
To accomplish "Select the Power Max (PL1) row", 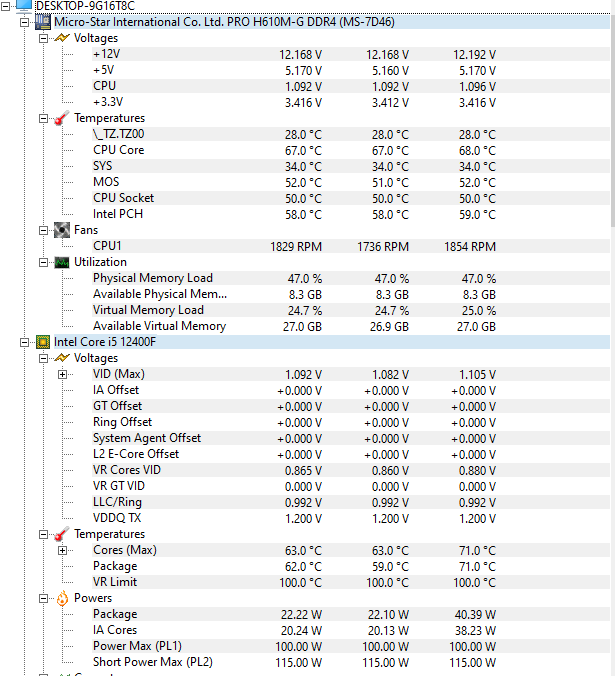I will pyautogui.click(x=350, y=646).
